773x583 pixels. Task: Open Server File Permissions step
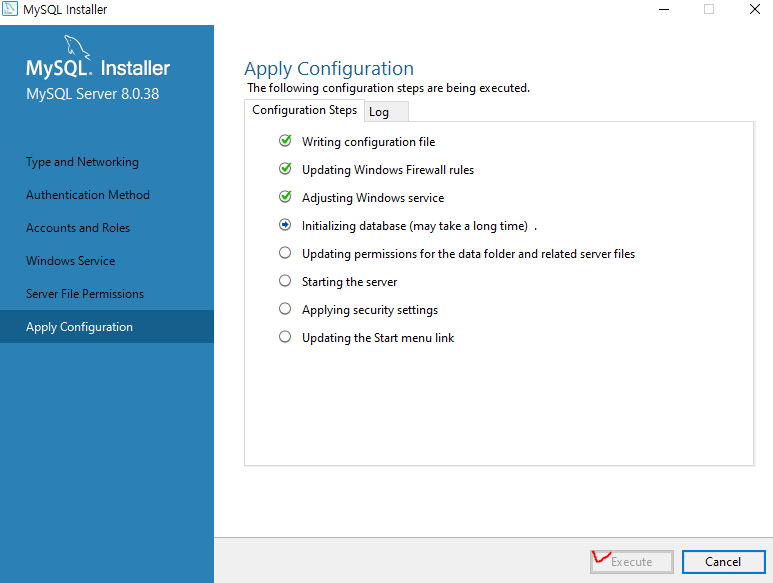point(107,294)
